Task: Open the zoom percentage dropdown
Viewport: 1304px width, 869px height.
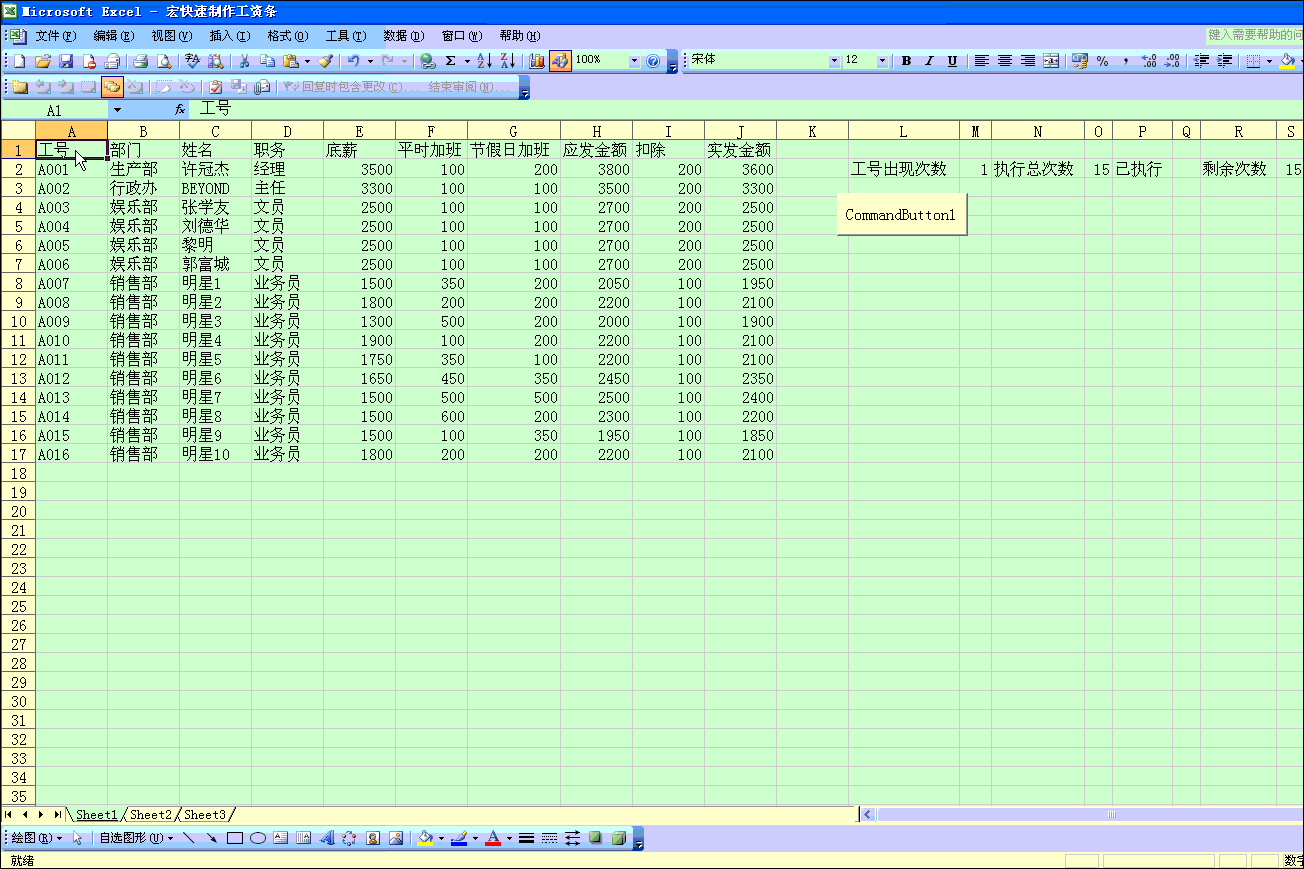Action: 634,61
